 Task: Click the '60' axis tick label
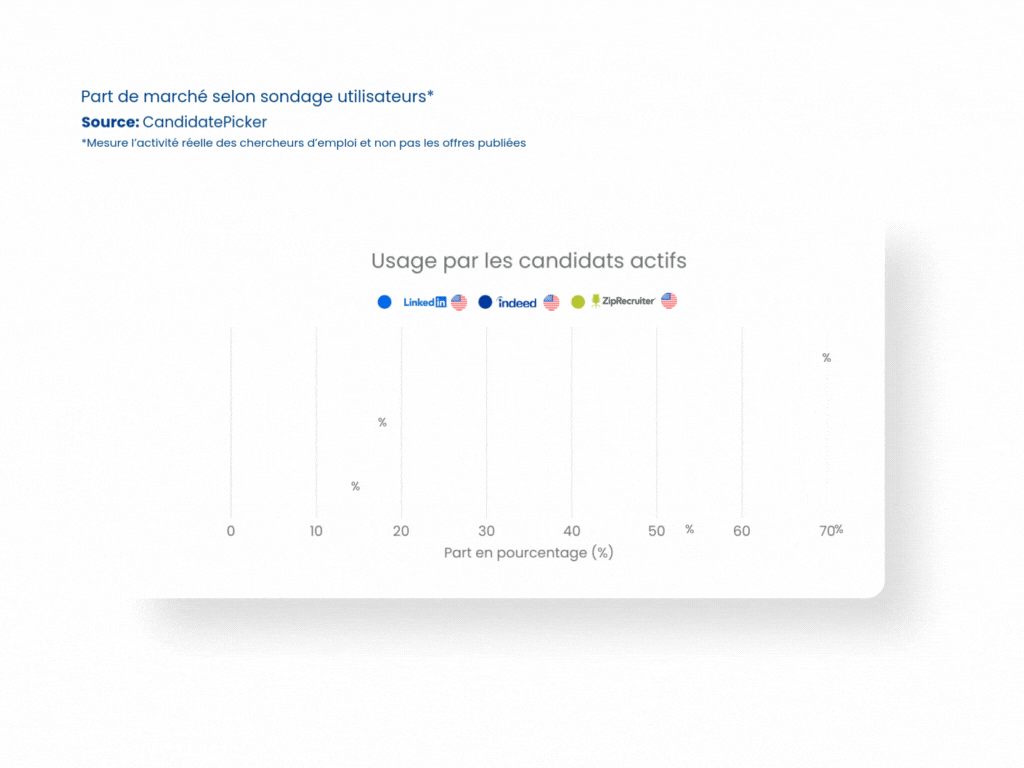pyautogui.click(x=741, y=531)
